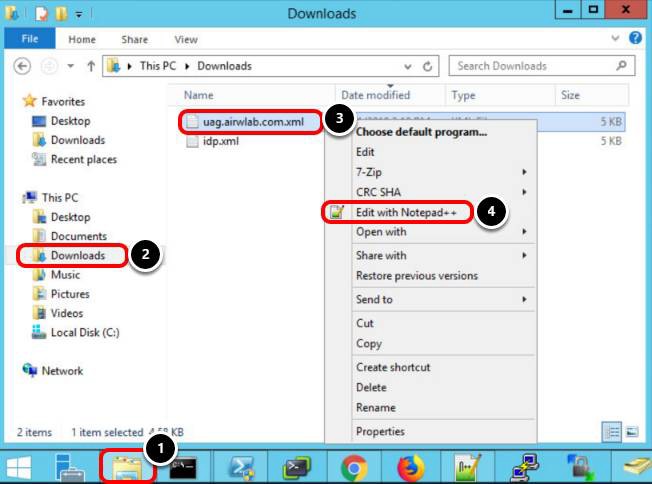
Task: Open PowerShell from the taskbar
Action: point(242,467)
